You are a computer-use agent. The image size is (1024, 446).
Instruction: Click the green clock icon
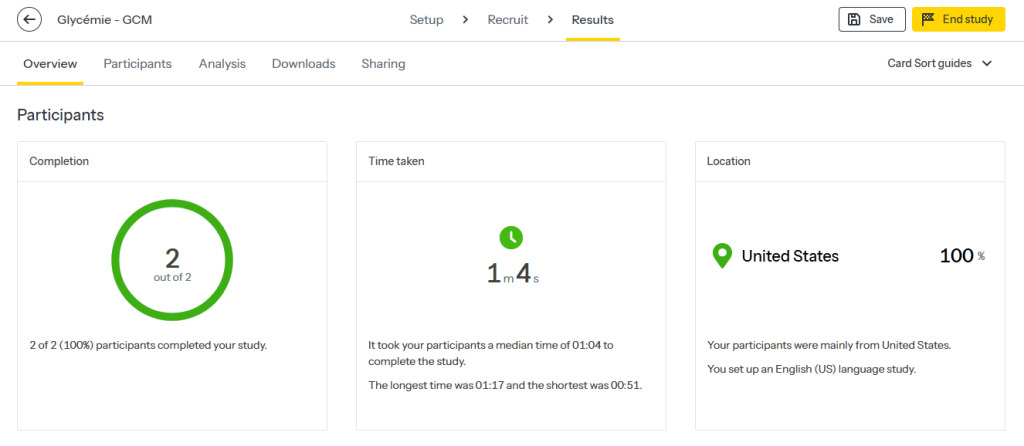coord(511,237)
